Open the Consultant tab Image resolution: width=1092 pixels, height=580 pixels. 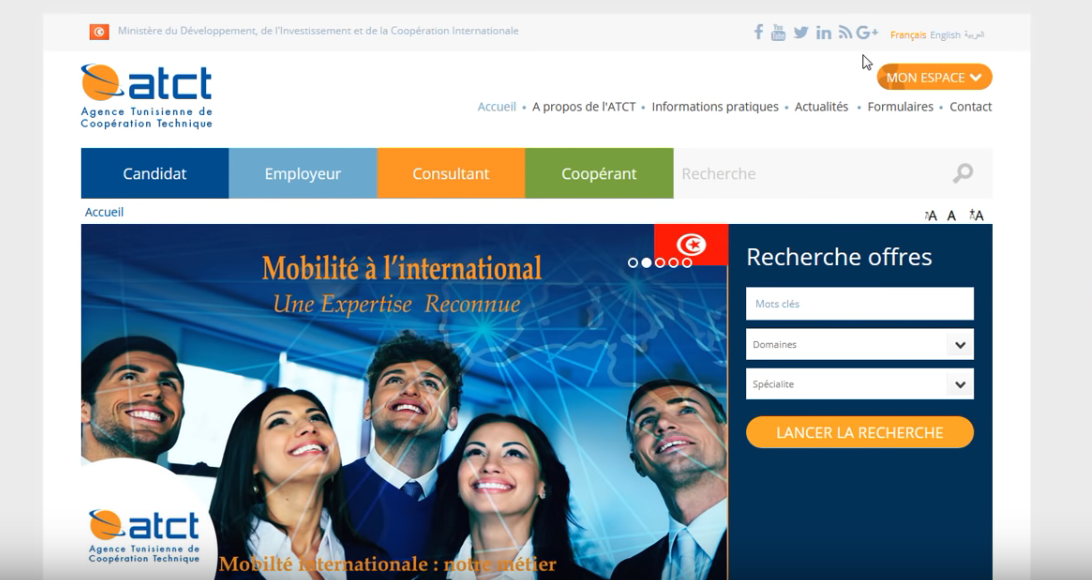coord(451,173)
